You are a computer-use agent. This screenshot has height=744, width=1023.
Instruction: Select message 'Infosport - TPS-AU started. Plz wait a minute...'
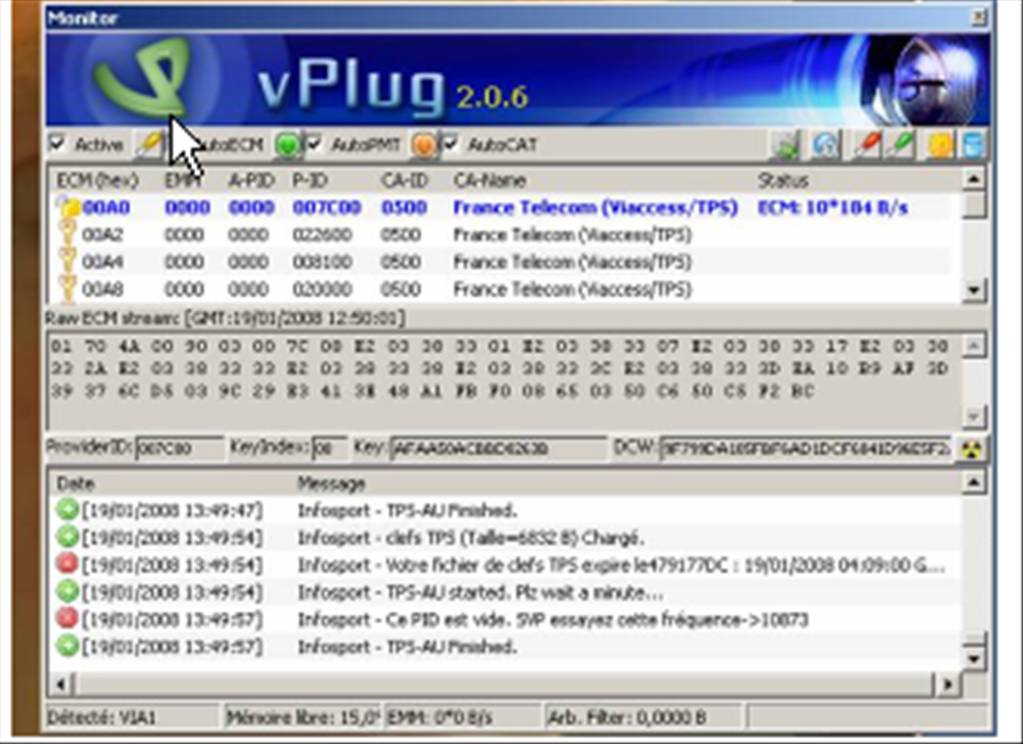(x=481, y=592)
